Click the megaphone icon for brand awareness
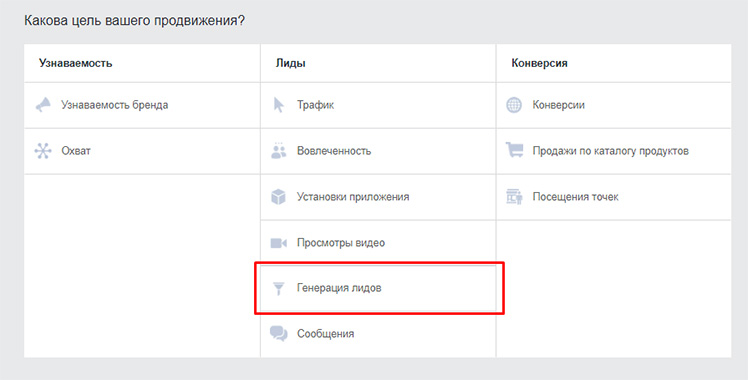This screenshot has width=748, height=380. coord(43,105)
